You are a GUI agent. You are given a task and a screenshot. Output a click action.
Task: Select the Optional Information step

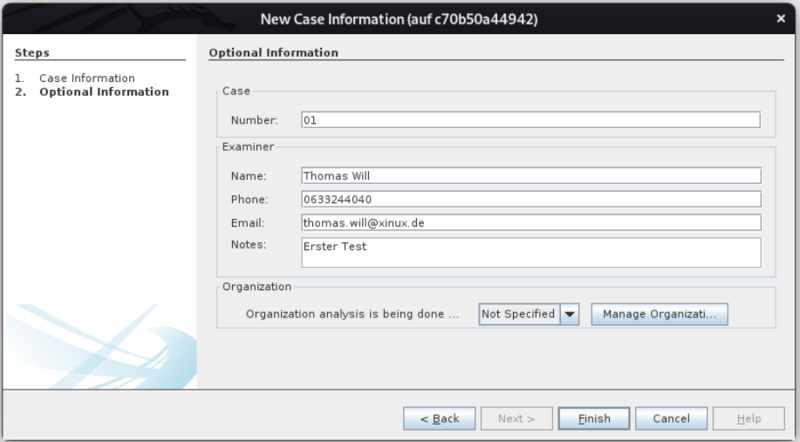(103, 92)
